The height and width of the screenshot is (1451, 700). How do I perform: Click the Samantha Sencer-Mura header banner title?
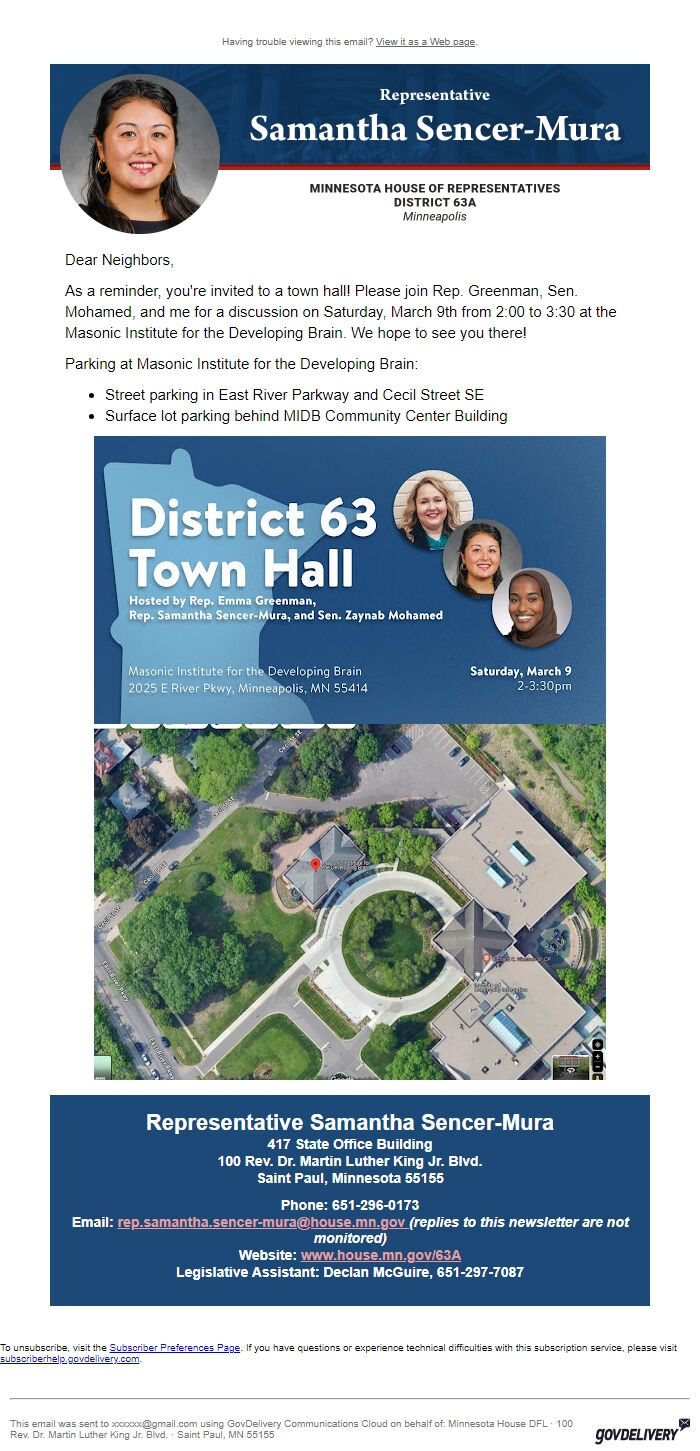tap(435, 128)
